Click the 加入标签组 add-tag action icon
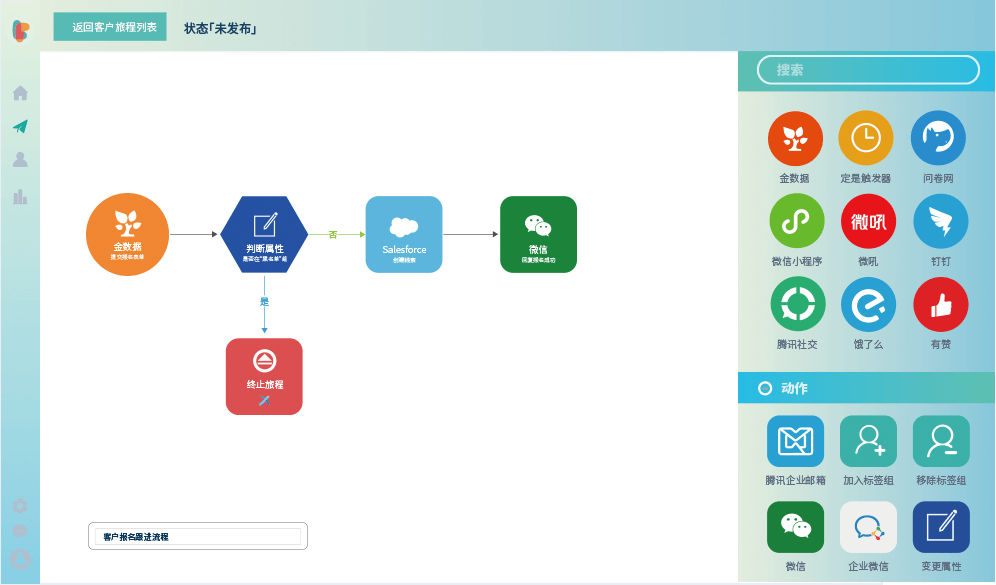Screen dimensions: 996x585 pyautogui.click(x=866, y=441)
